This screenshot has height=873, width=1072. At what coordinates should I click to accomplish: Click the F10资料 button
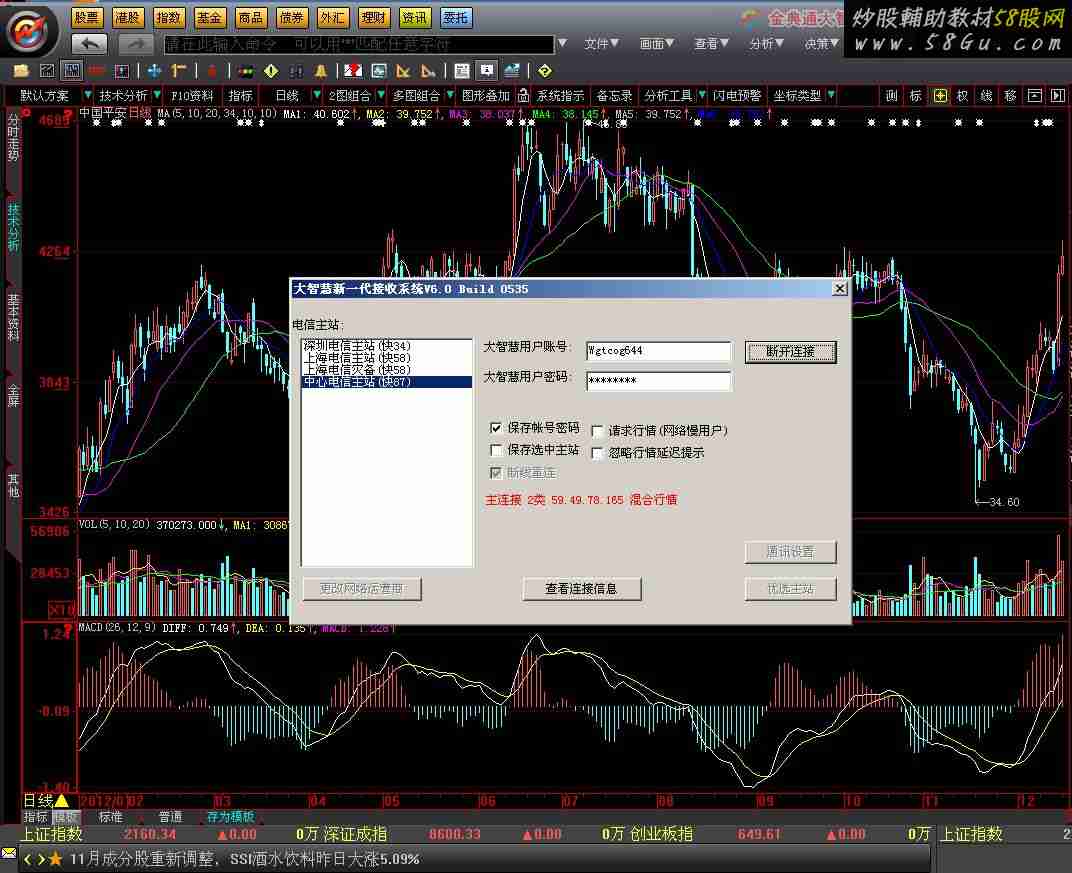coord(192,96)
